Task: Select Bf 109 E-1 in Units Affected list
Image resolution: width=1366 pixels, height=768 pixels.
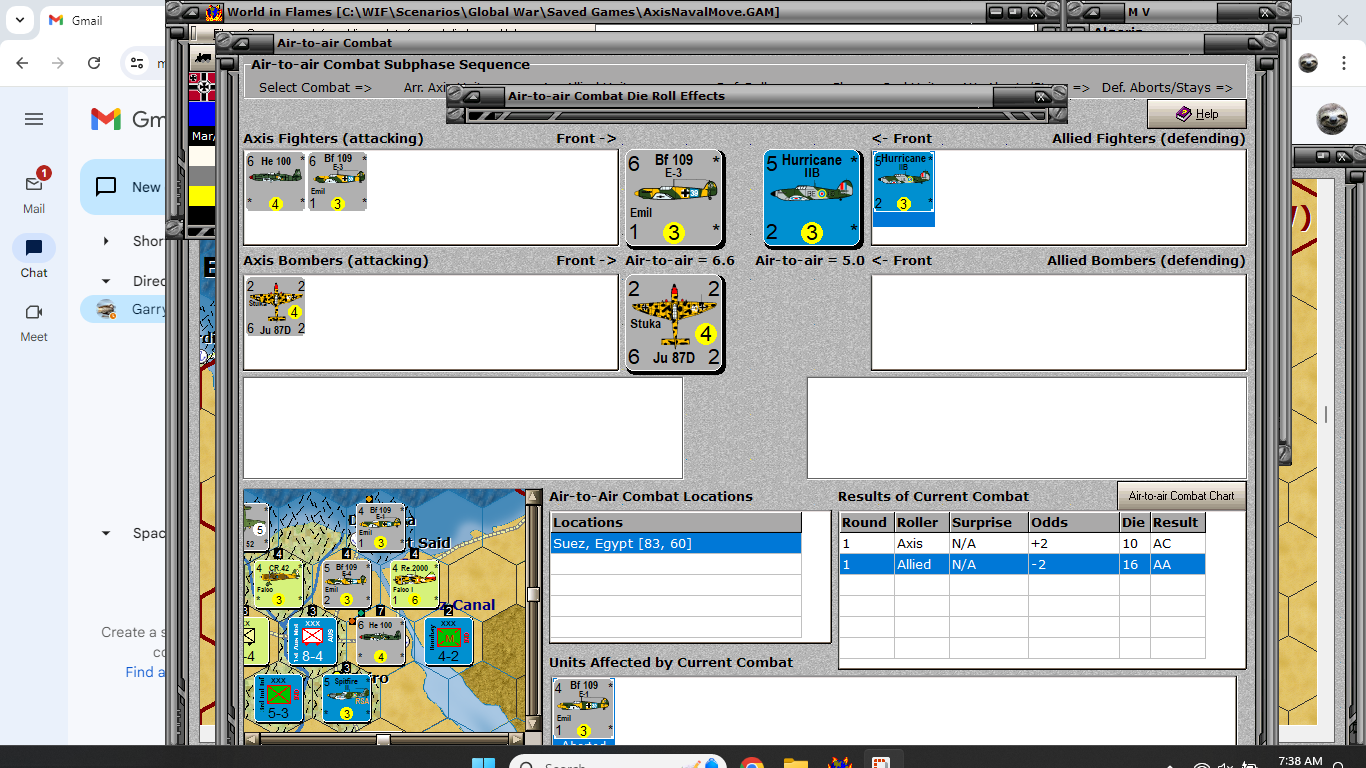Action: (x=583, y=711)
